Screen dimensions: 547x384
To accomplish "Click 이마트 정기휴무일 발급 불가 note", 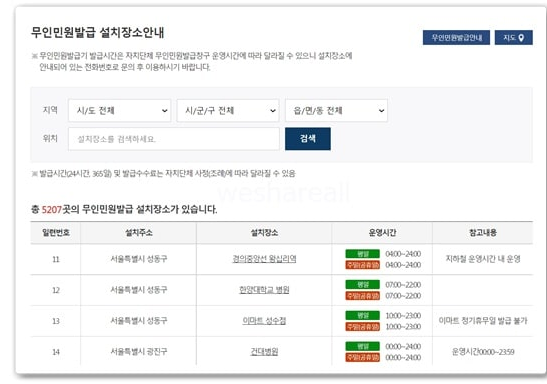I will [483, 321].
